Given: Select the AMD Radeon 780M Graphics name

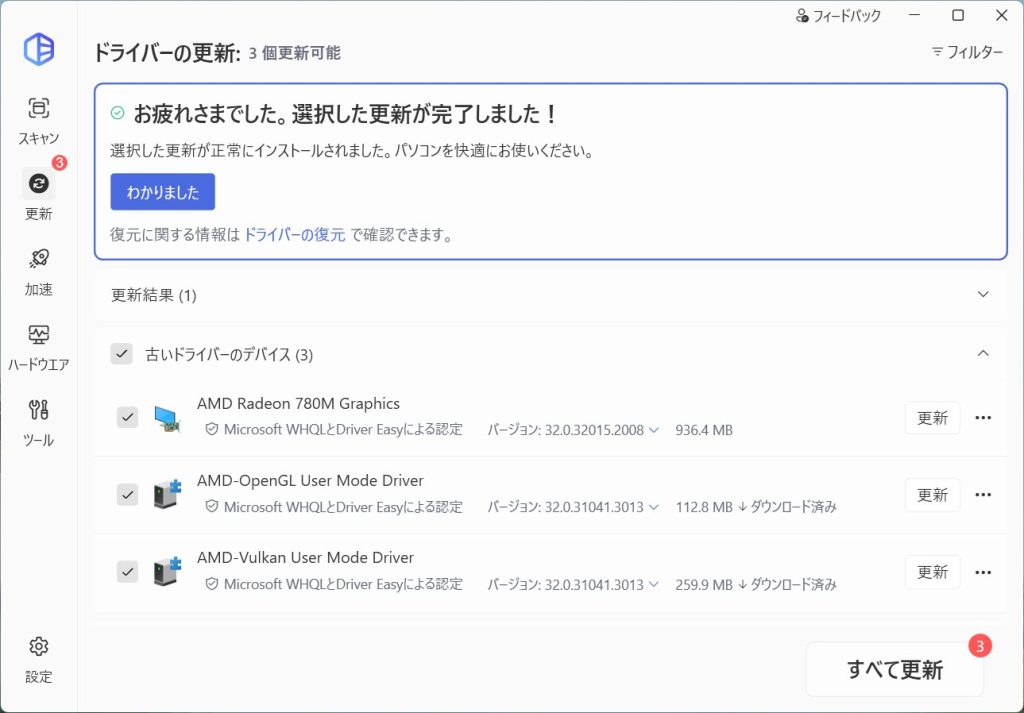Looking at the screenshot, I should point(298,404).
